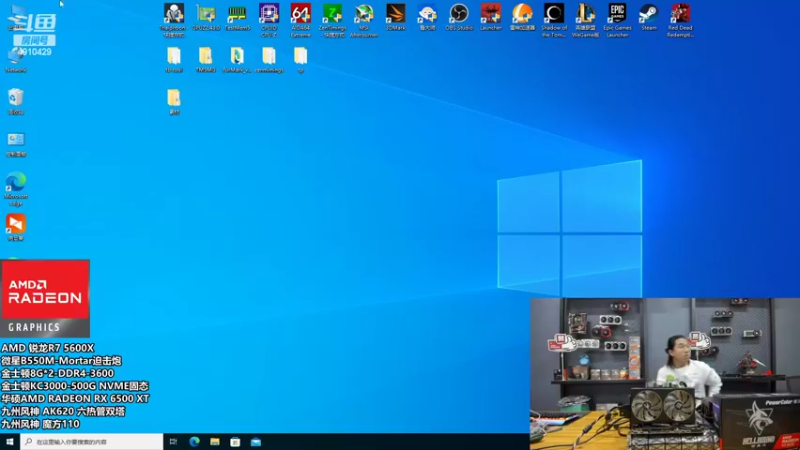This screenshot has height=450, width=800.
Task: Open Microsoft Store from the taskbar
Action: (235, 442)
